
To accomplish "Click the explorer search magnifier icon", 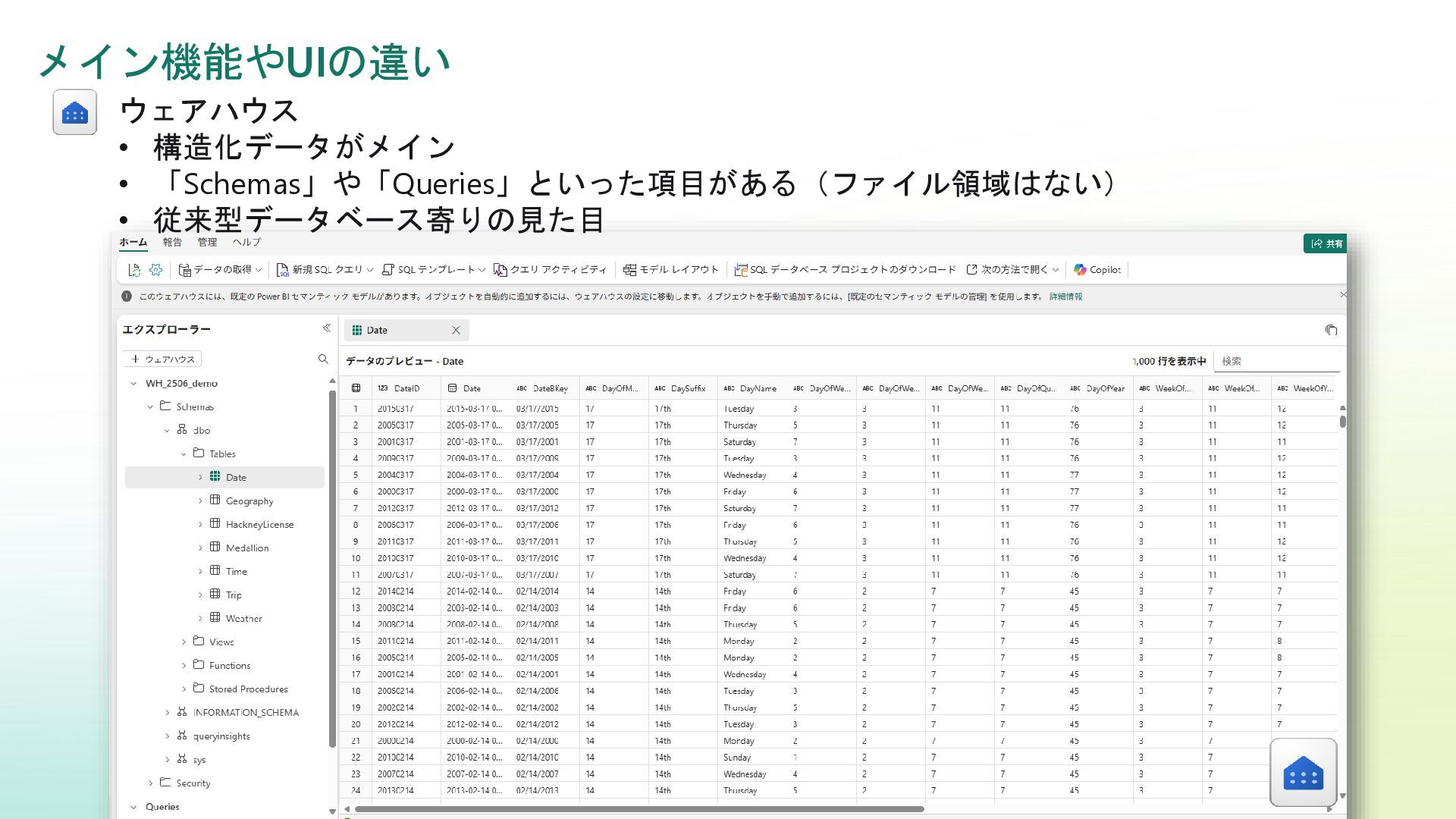I will (x=323, y=359).
